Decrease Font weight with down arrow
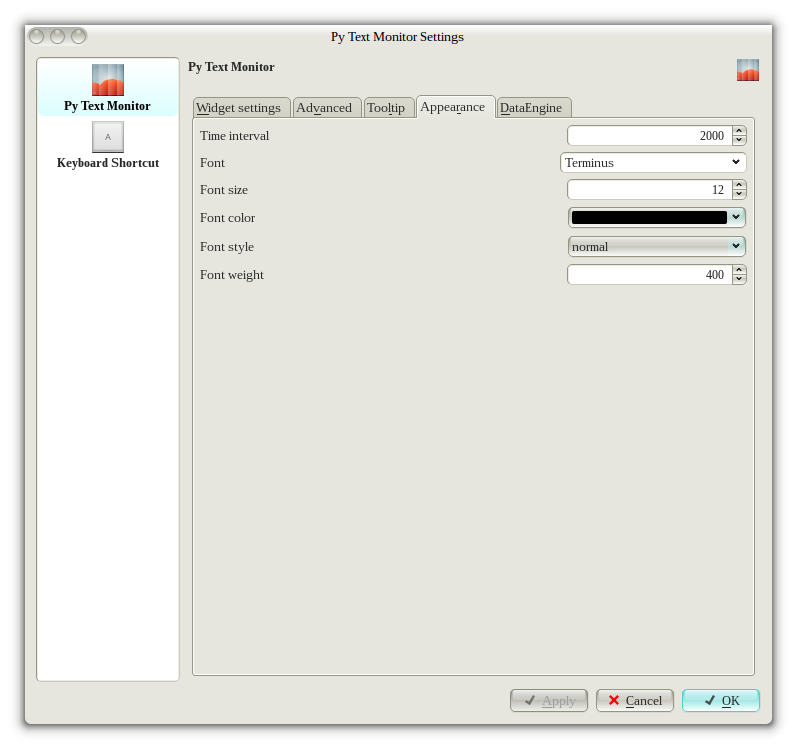Viewport: 797px width, 749px height. [x=739, y=280]
